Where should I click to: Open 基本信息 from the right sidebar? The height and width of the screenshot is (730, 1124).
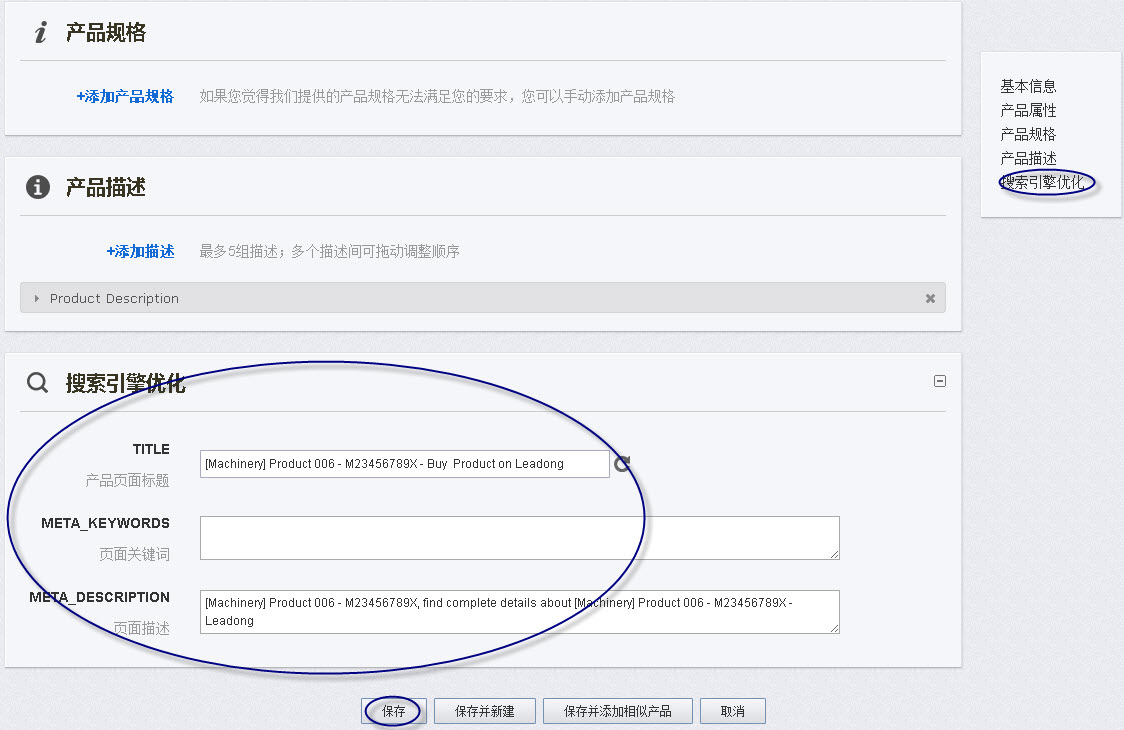pos(1027,86)
